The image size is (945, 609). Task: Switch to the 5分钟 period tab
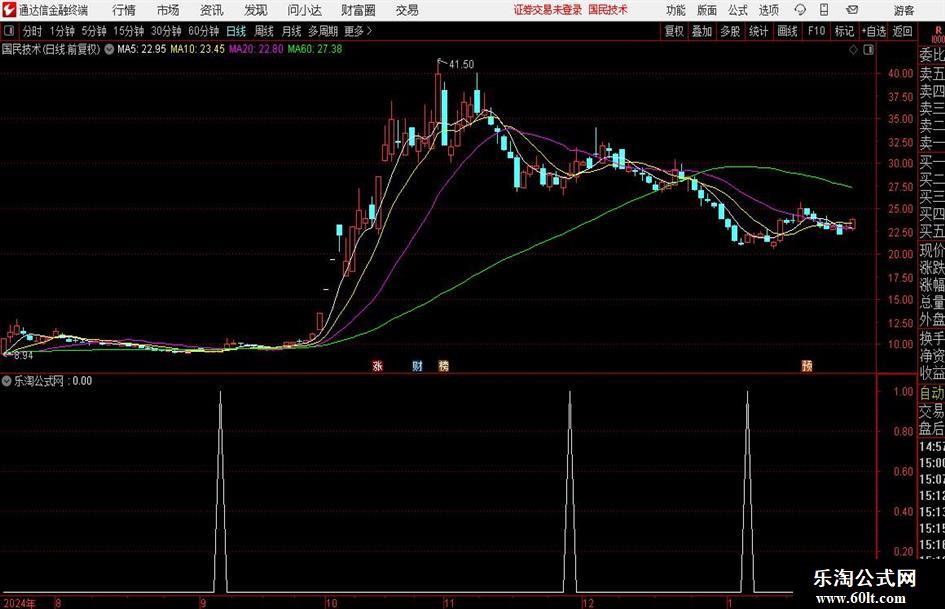pyautogui.click(x=94, y=31)
